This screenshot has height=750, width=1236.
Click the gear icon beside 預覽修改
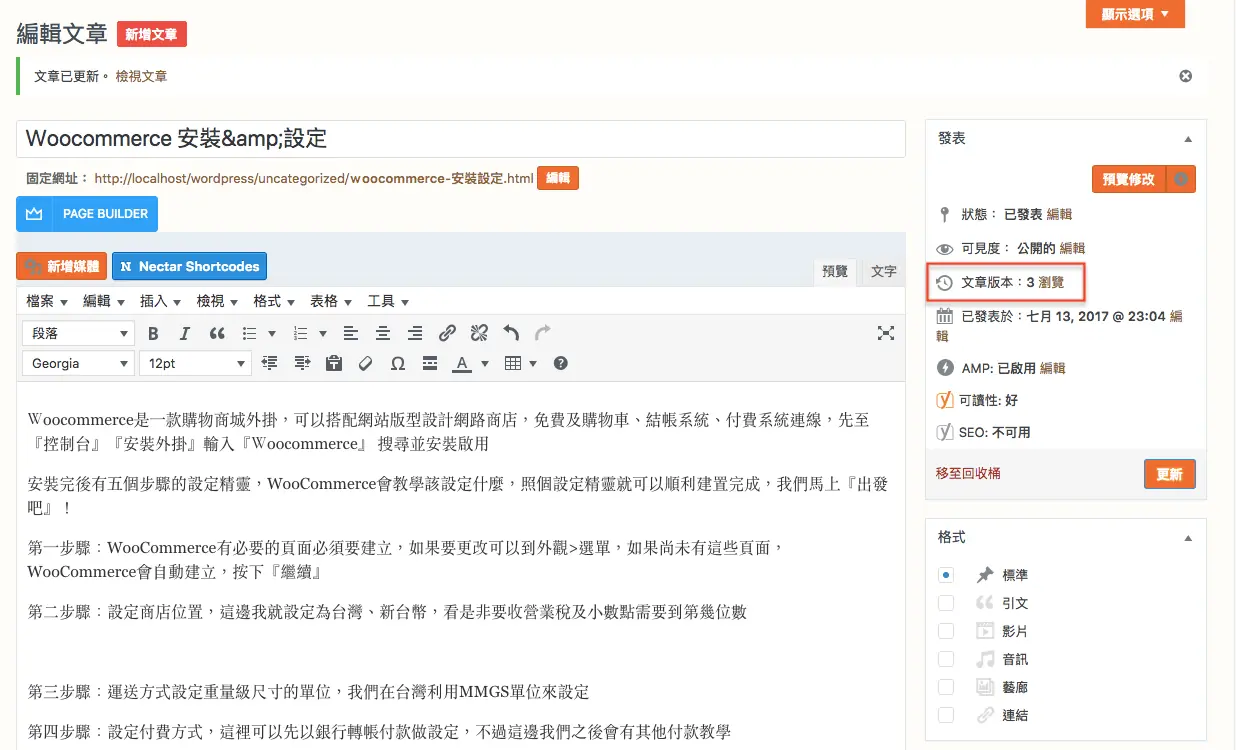coord(1182,179)
